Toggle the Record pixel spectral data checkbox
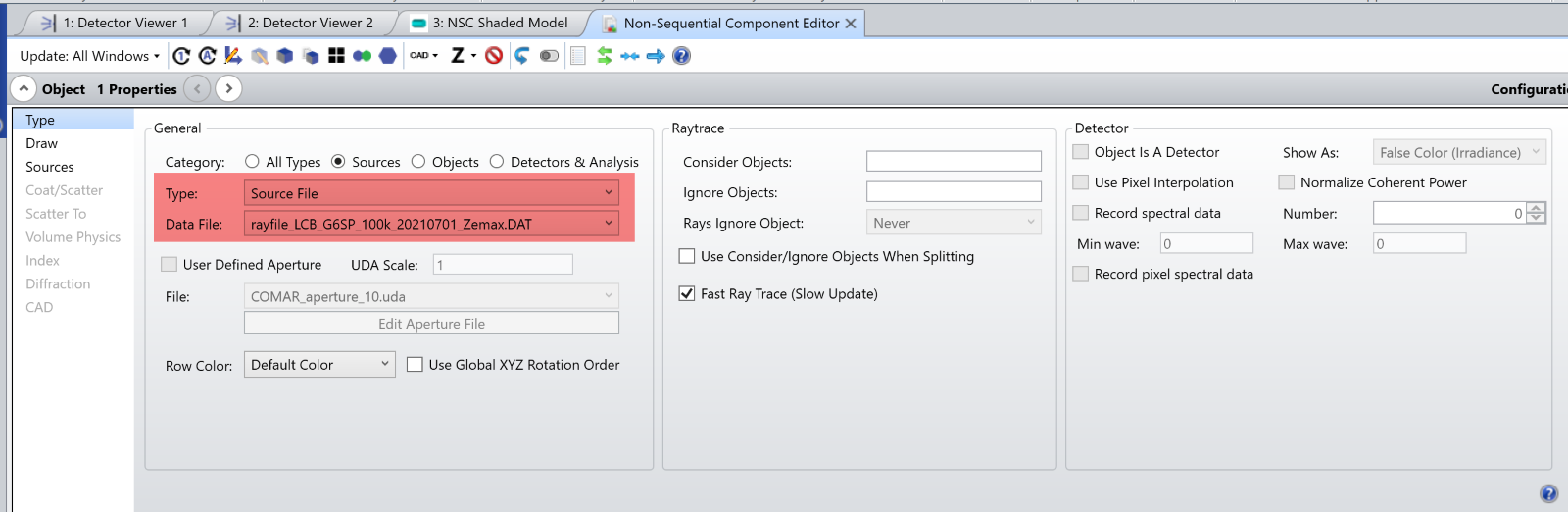 1081,274
